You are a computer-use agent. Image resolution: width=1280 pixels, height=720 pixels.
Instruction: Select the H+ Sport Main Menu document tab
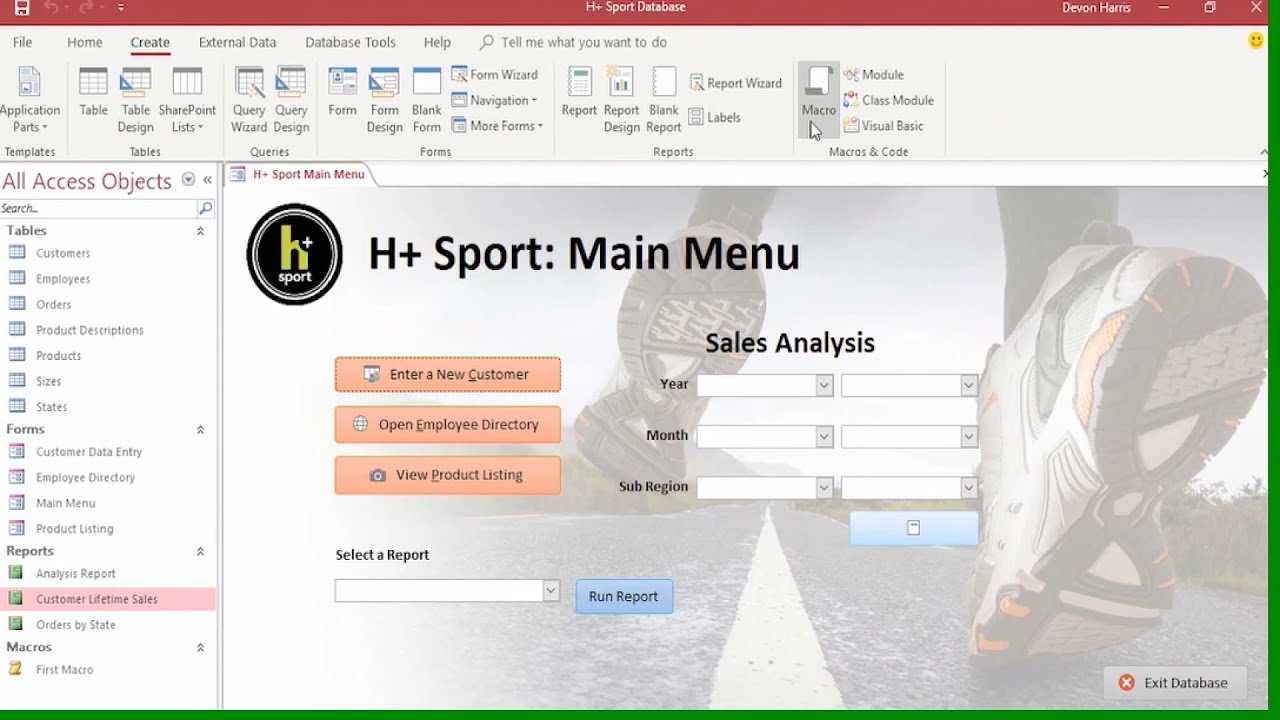pos(299,174)
